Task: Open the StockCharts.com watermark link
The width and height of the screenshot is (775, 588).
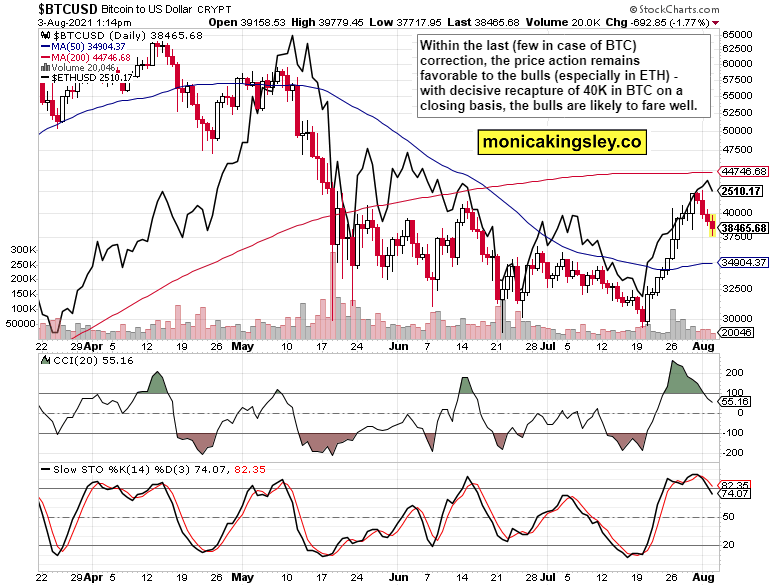Action: coord(678,9)
